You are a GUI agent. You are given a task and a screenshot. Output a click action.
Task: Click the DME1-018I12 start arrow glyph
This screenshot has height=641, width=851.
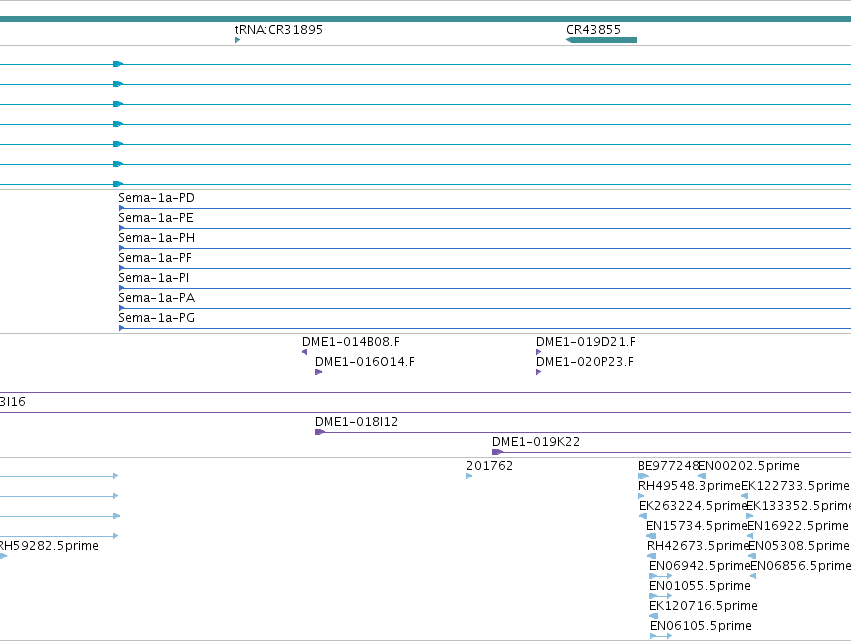(x=320, y=432)
